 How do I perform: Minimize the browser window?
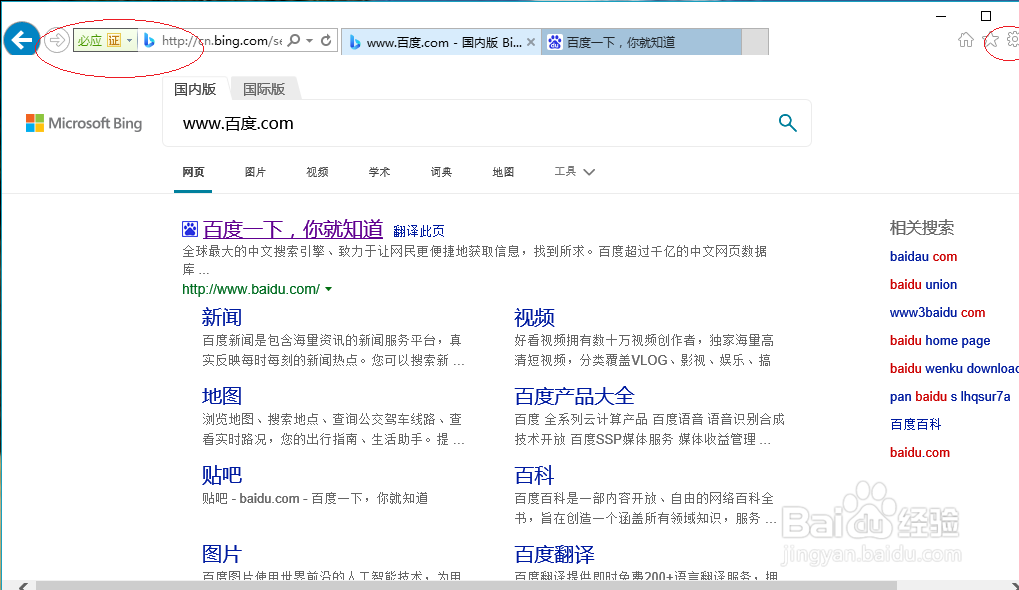[x=941, y=16]
